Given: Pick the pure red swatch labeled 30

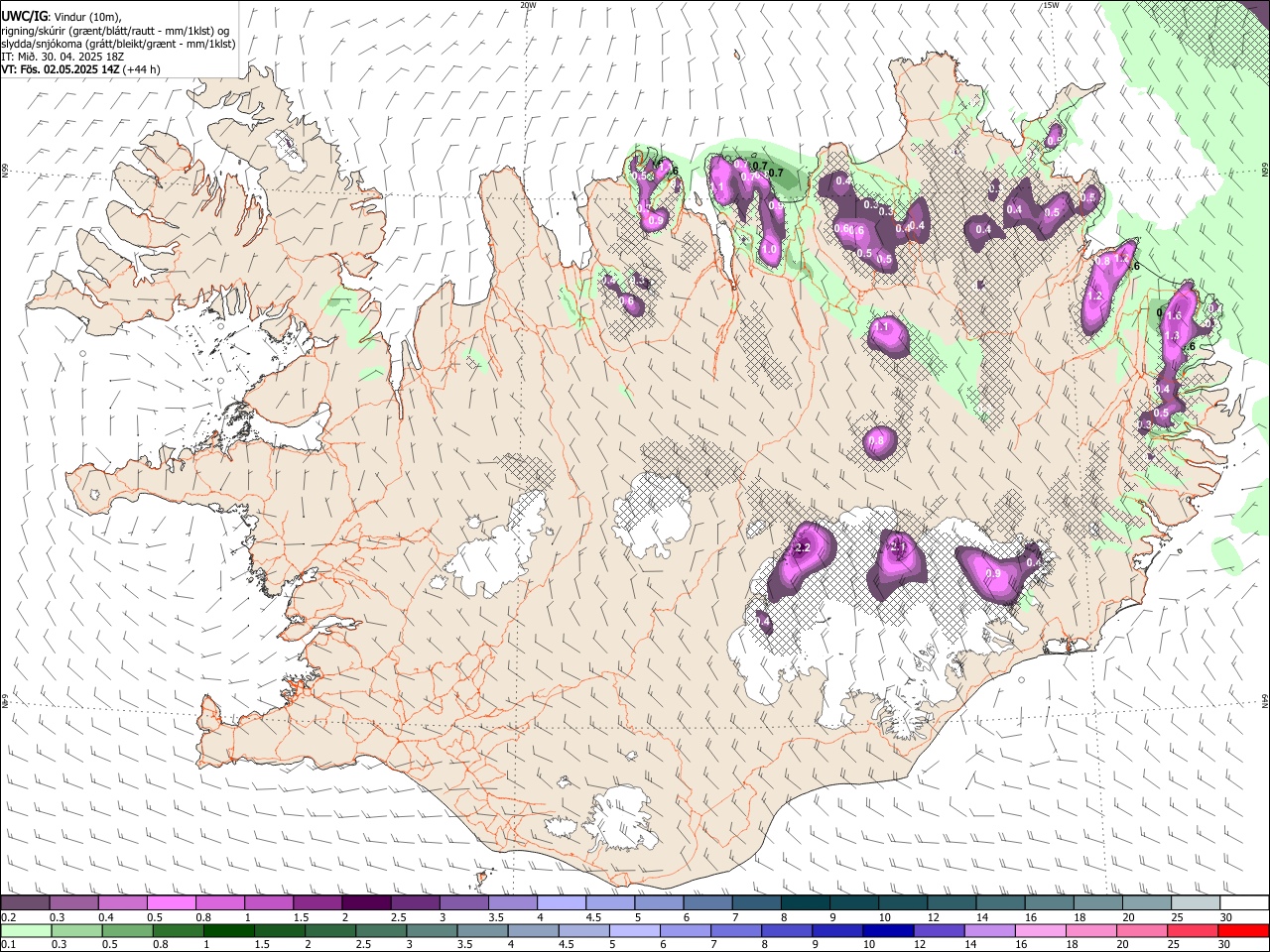Looking at the screenshot, I should point(1243,930).
